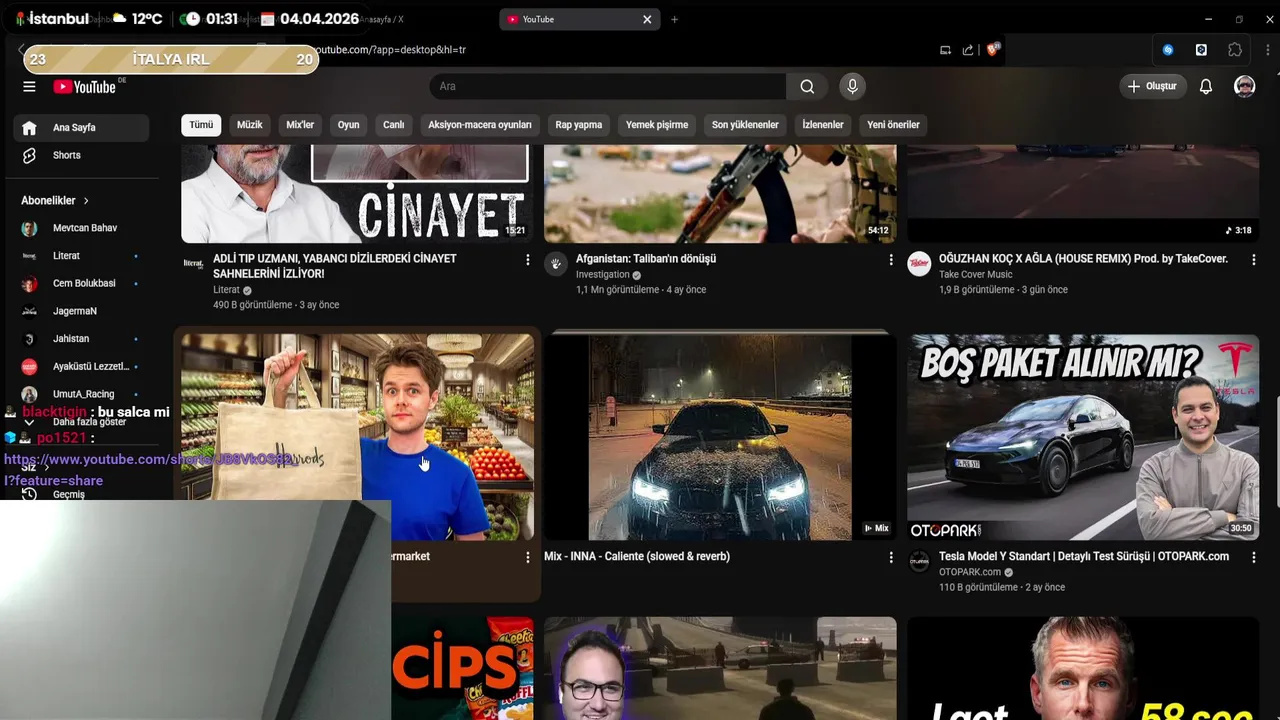The image size is (1280, 720).
Task: Open options for OĞUZHAN KOÇ X AĞLA video
Action: coord(1253,260)
